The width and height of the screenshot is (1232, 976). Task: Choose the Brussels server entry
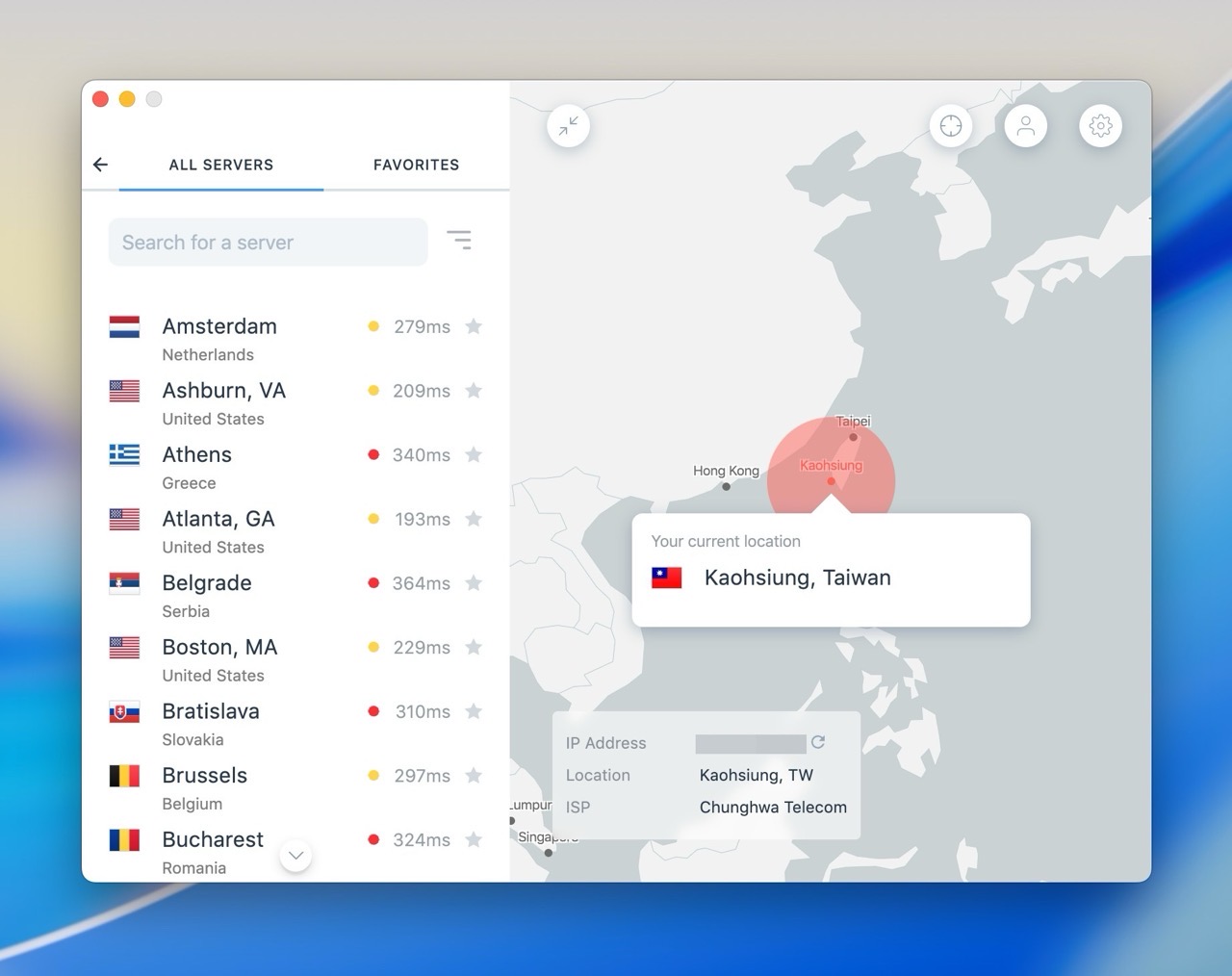click(205, 776)
